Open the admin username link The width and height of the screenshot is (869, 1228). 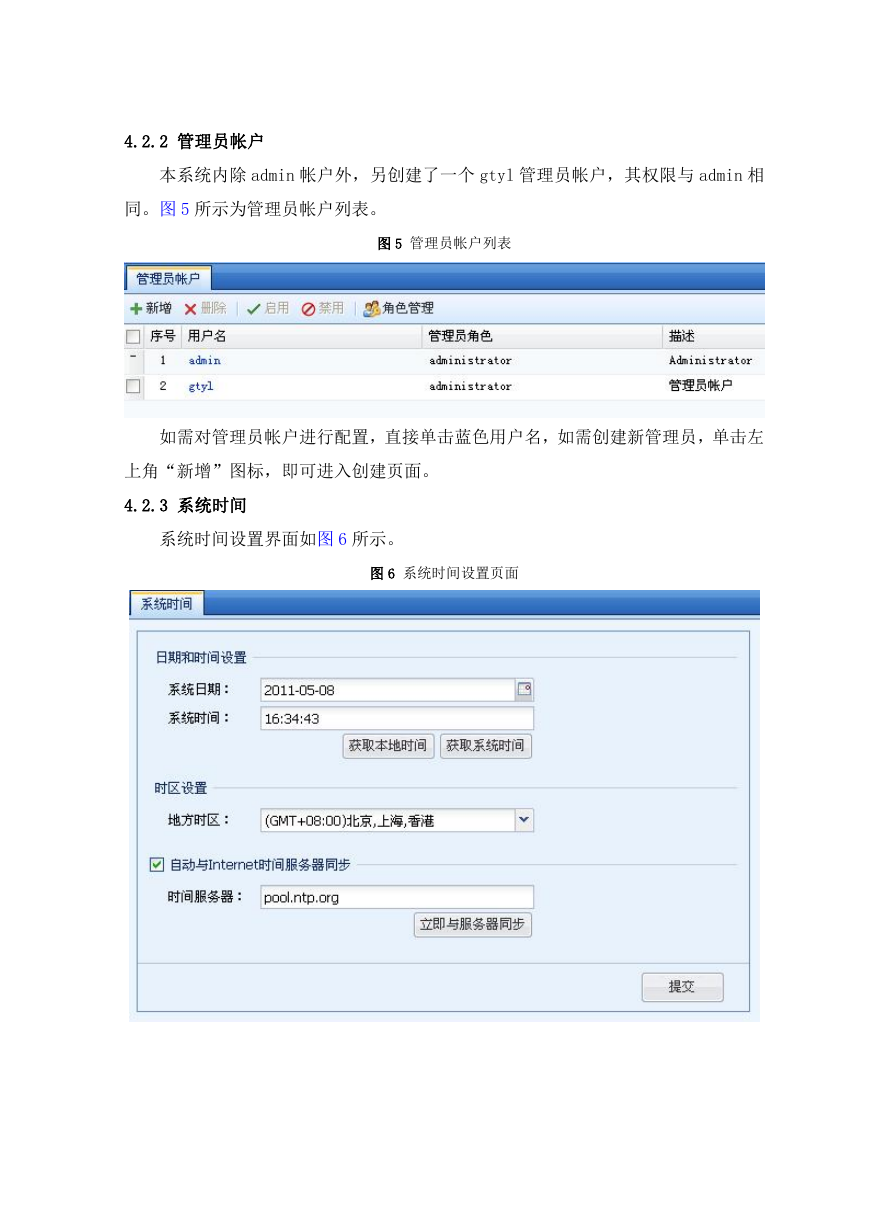point(205,360)
